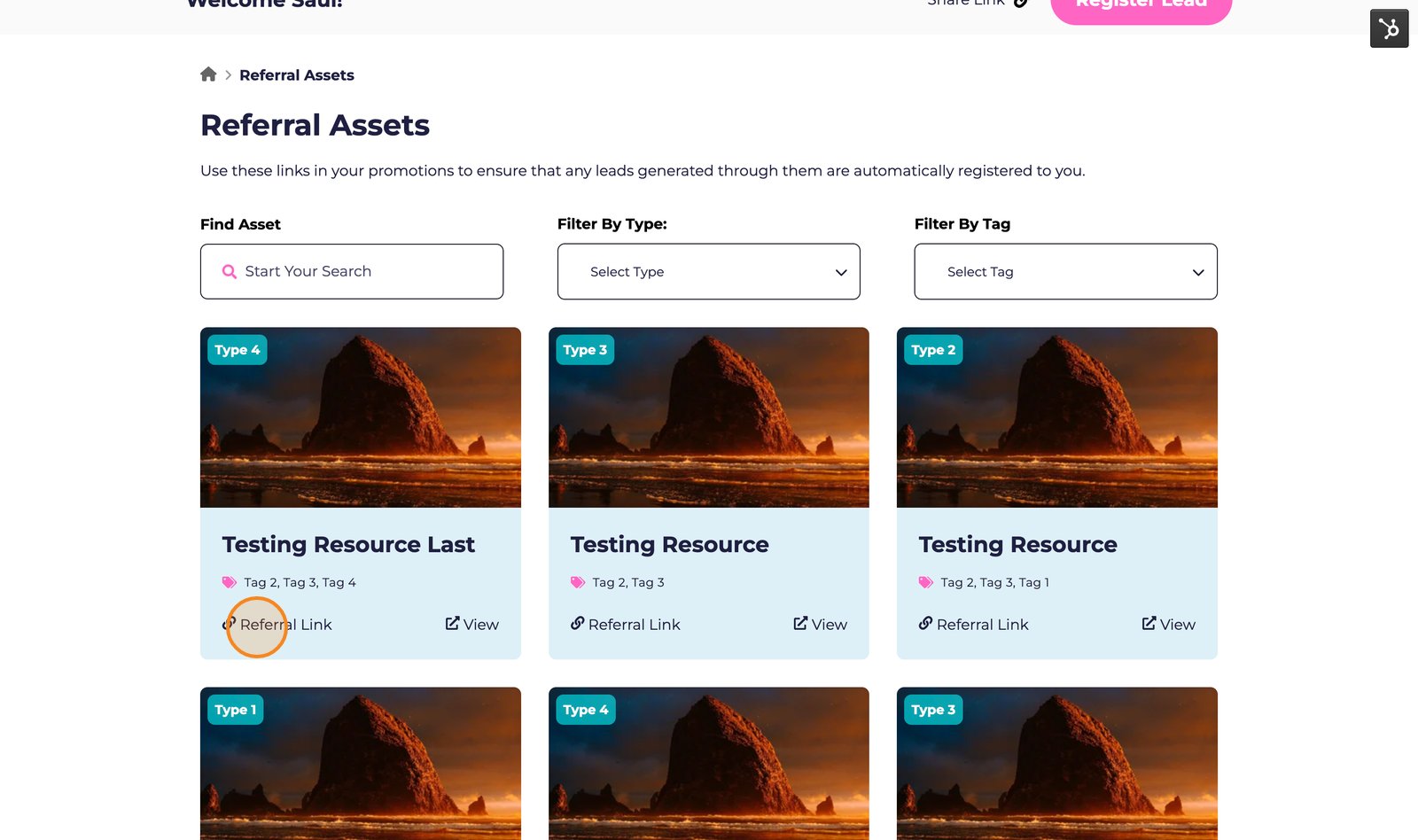Open the HubSpot sprocket icon top right
Image resolution: width=1418 pixels, height=840 pixels.
click(1389, 27)
